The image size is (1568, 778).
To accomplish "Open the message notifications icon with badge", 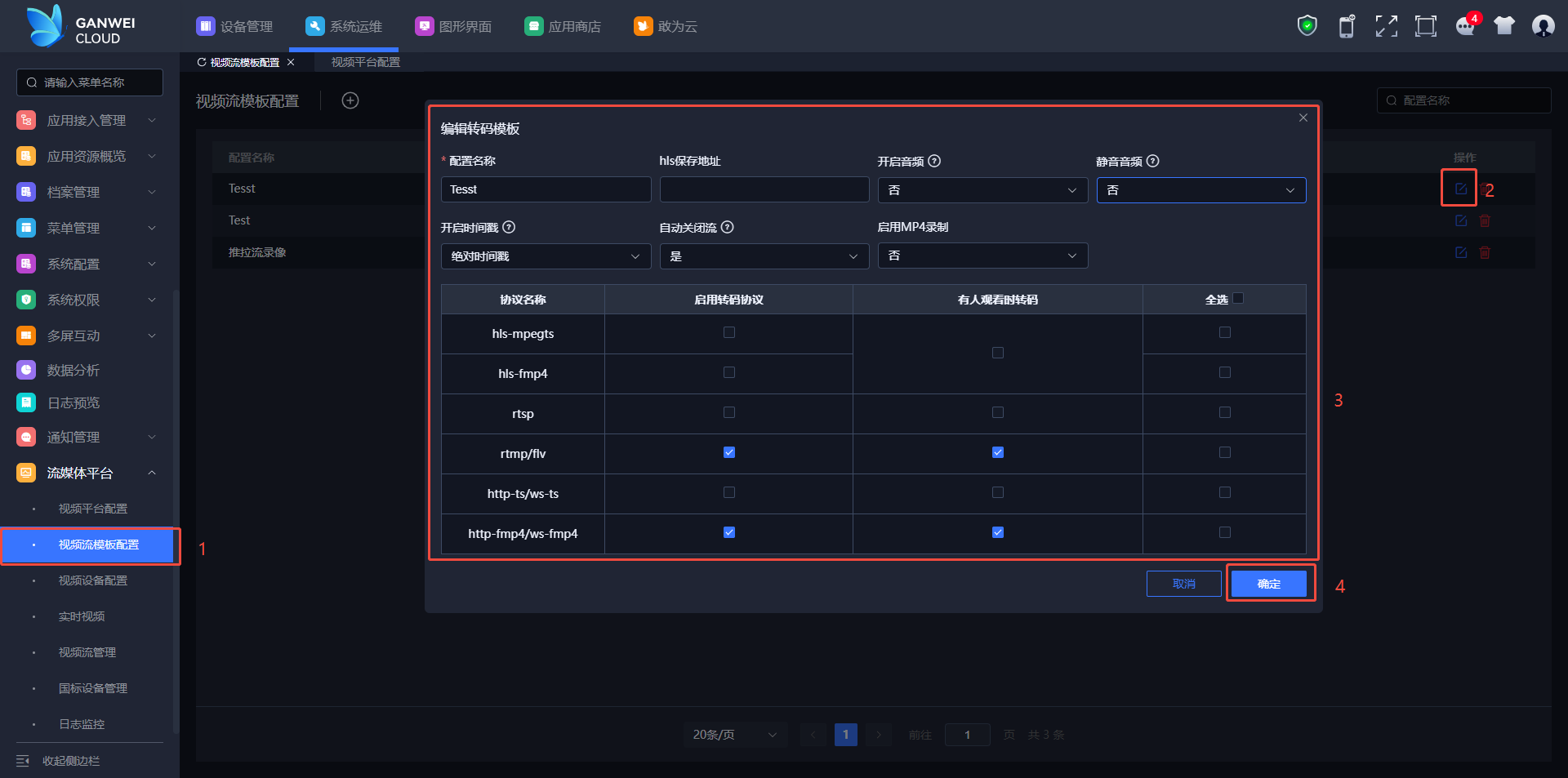I will coord(1465,26).
